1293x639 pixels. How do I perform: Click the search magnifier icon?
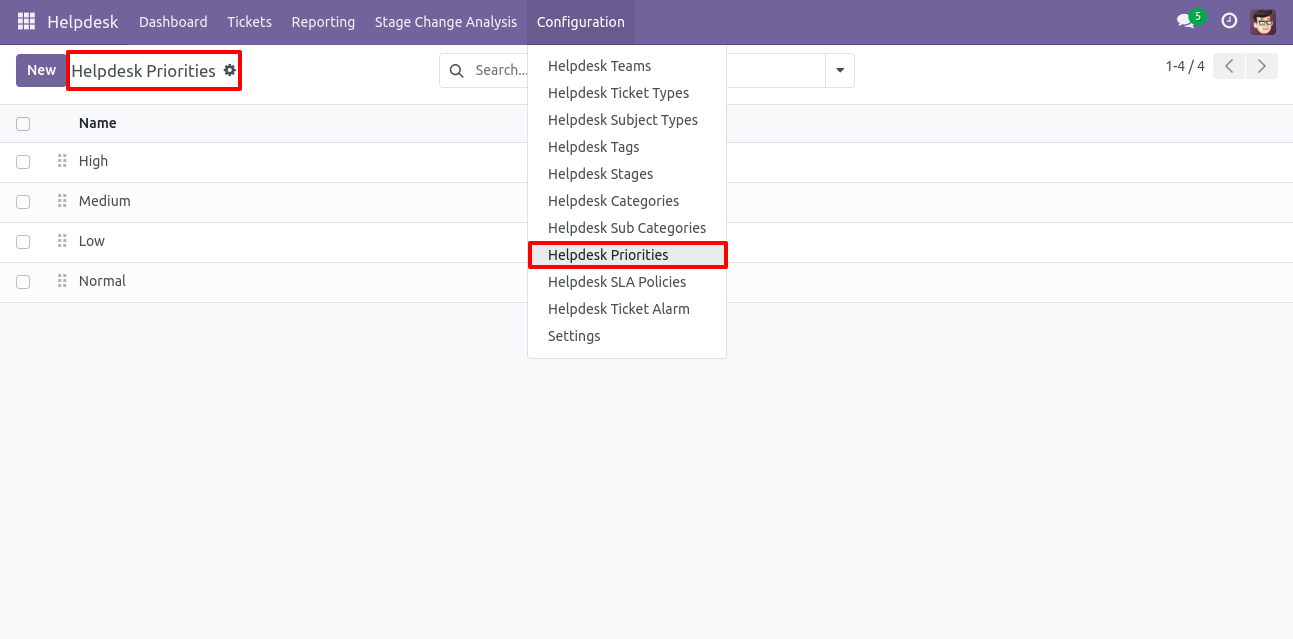[457, 71]
